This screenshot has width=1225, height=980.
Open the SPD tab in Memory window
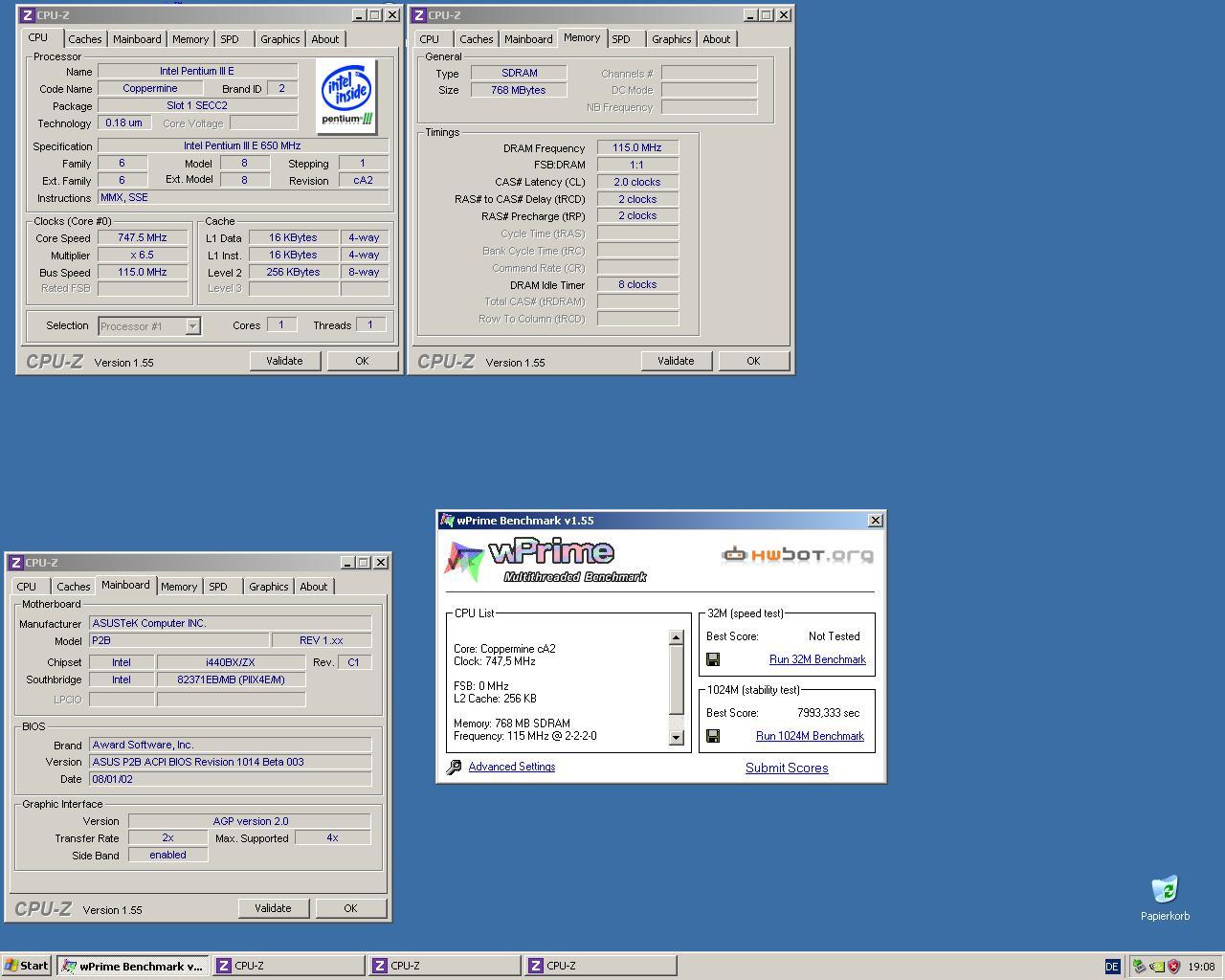[x=621, y=39]
